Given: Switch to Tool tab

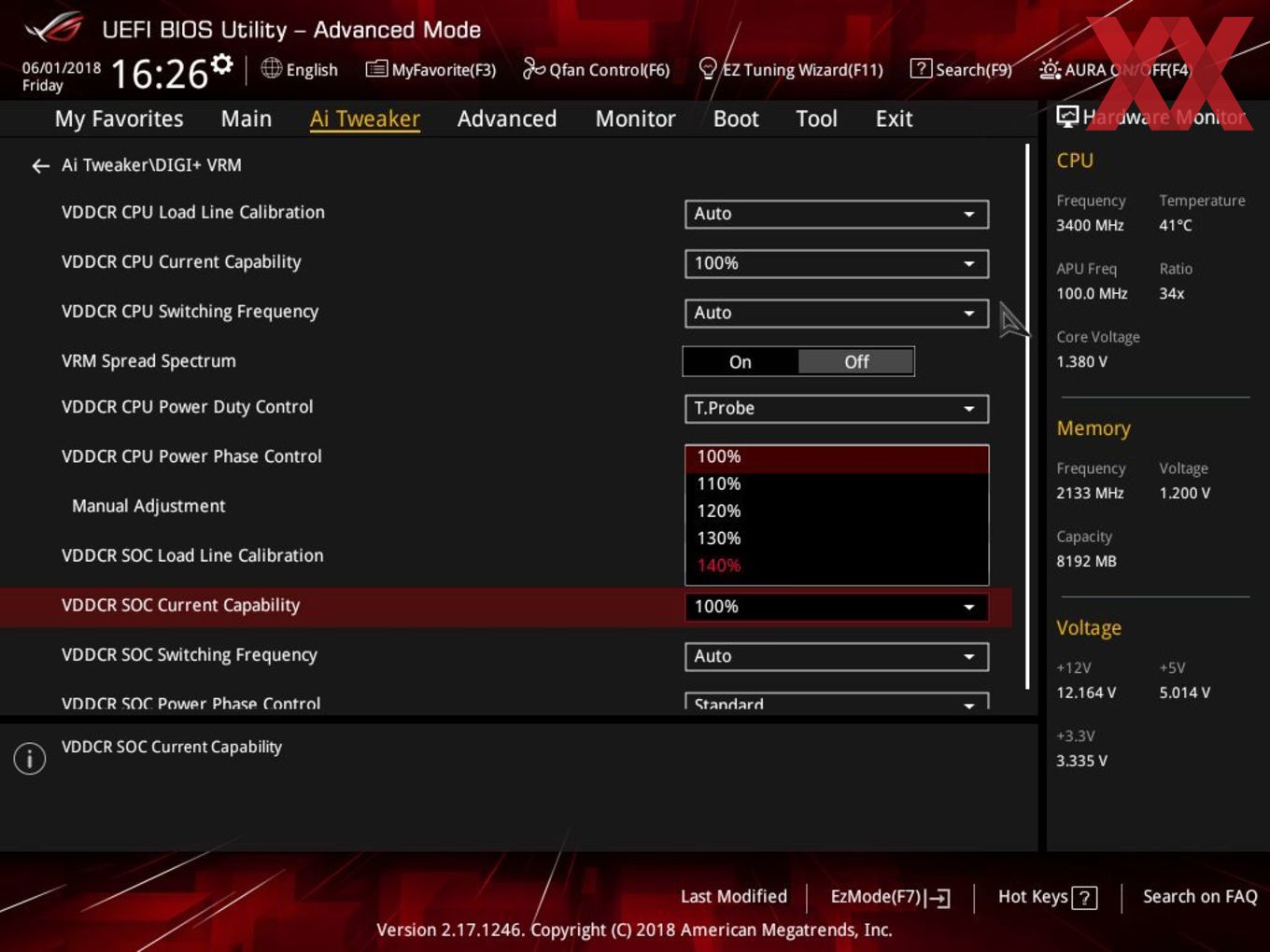Looking at the screenshot, I should (x=816, y=119).
